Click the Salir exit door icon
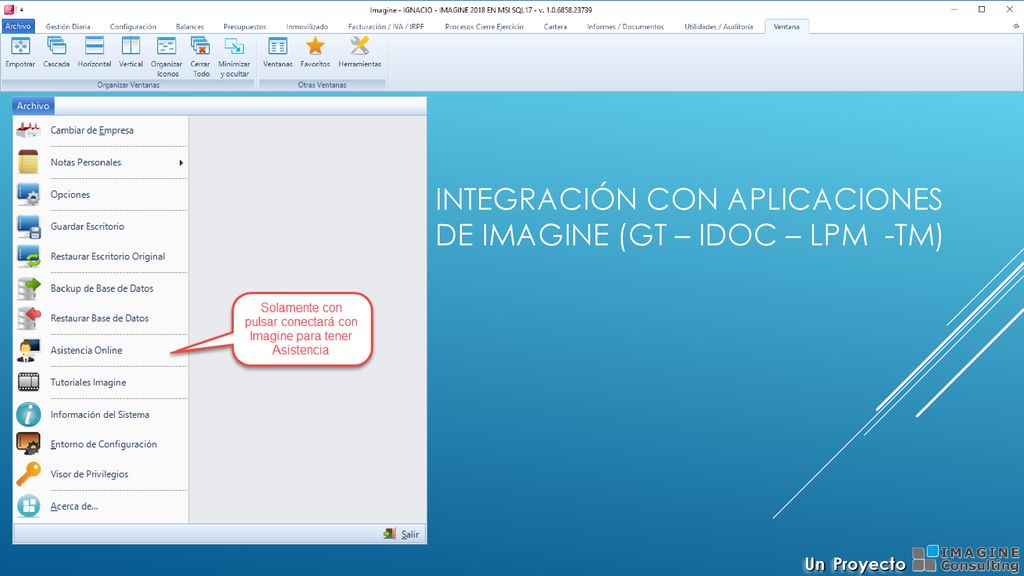1024x576 pixels. [x=390, y=534]
